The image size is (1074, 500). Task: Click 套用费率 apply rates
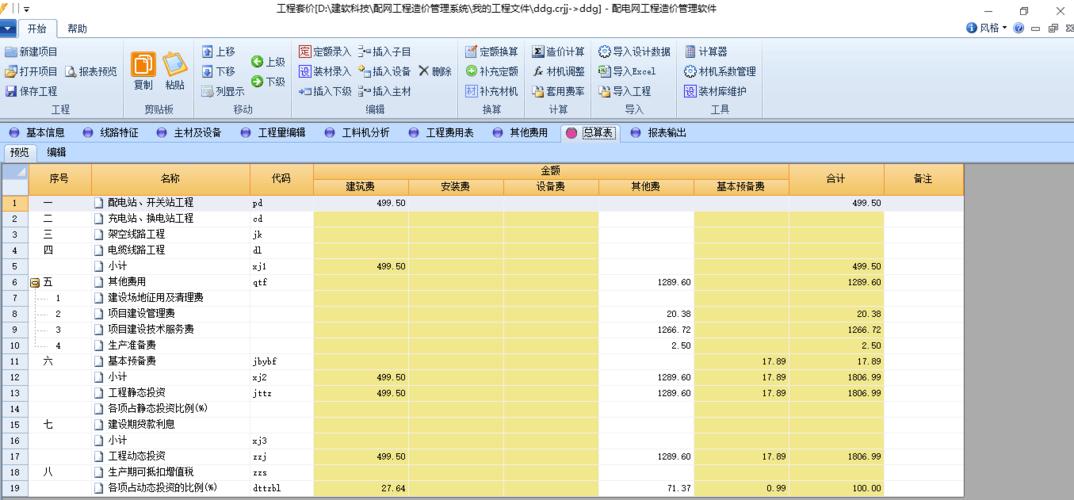[x=558, y=91]
